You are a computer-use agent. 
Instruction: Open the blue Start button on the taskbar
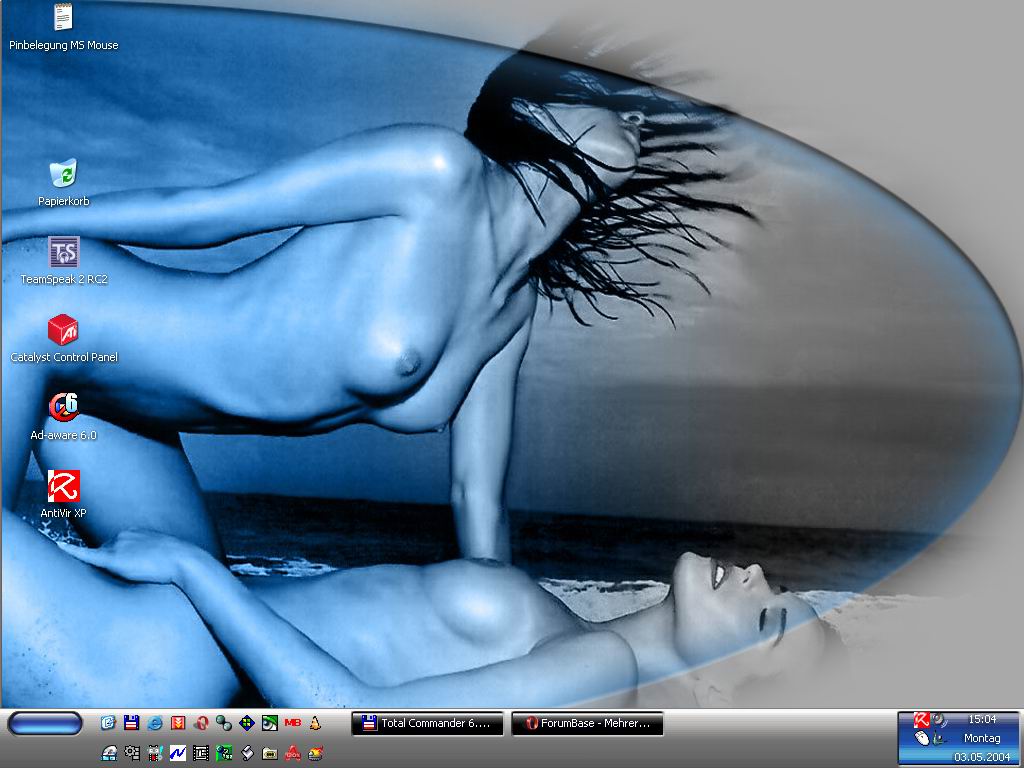tap(44, 724)
